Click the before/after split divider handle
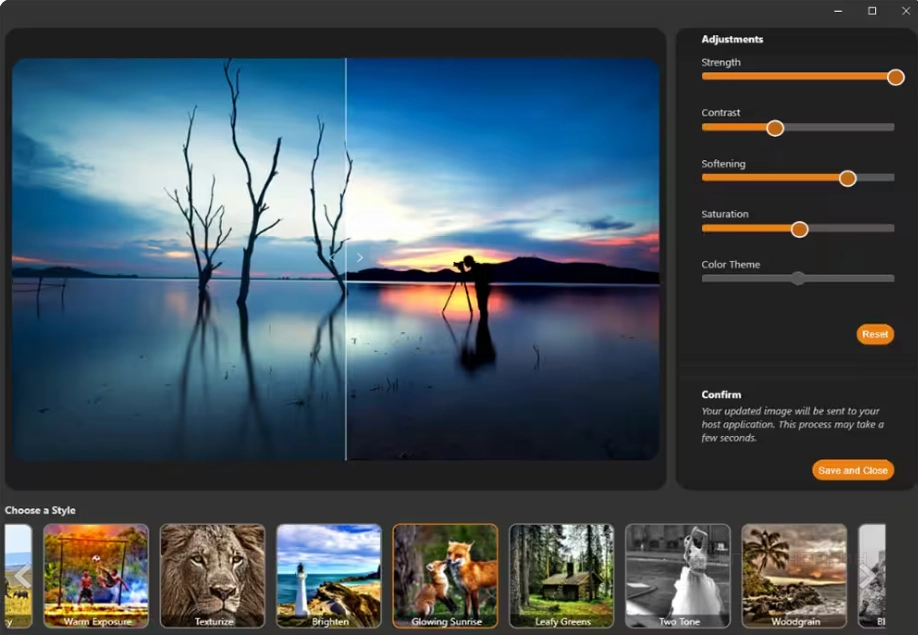Viewport: 918px width, 635px height. [359, 258]
